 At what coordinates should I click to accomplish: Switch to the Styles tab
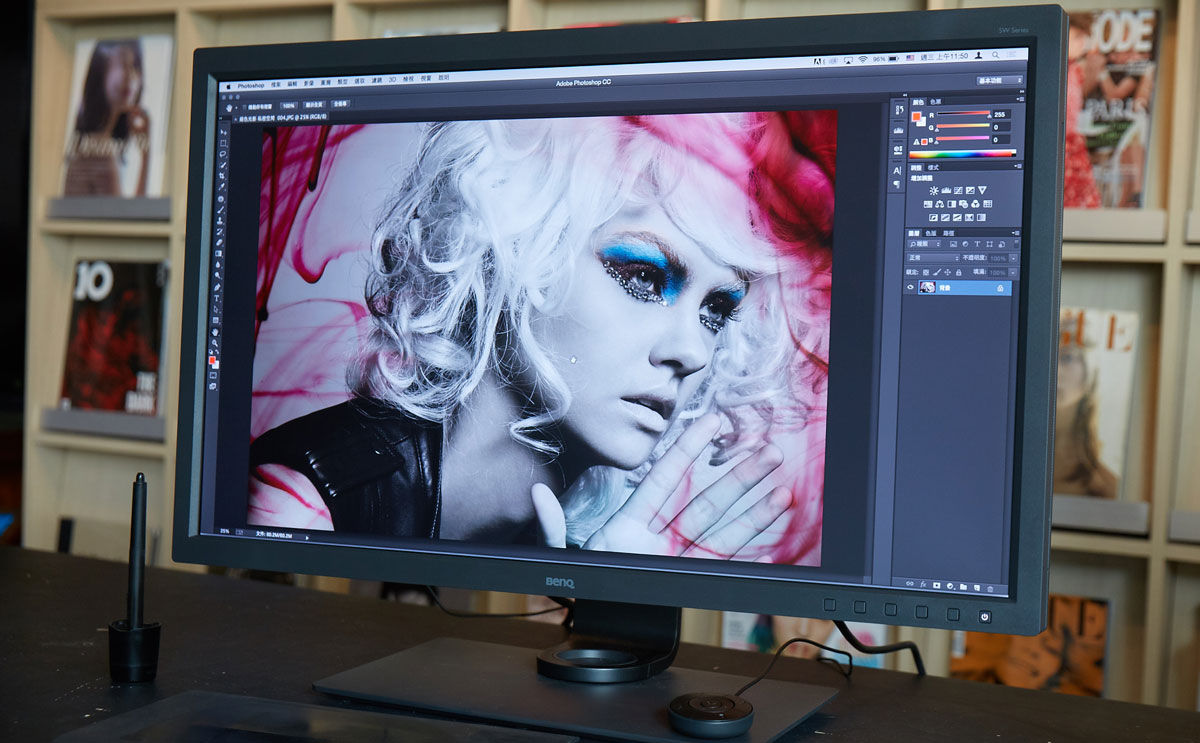[x=933, y=167]
